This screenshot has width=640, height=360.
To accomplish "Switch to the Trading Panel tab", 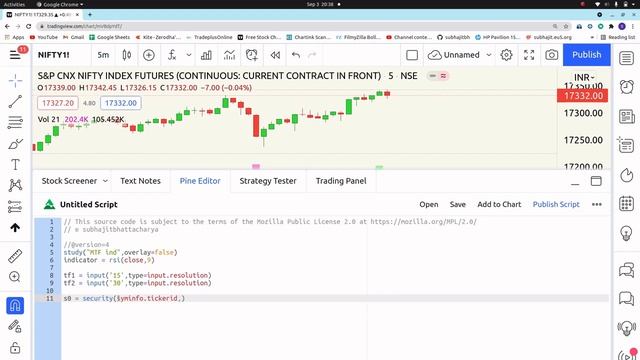I will point(341,181).
